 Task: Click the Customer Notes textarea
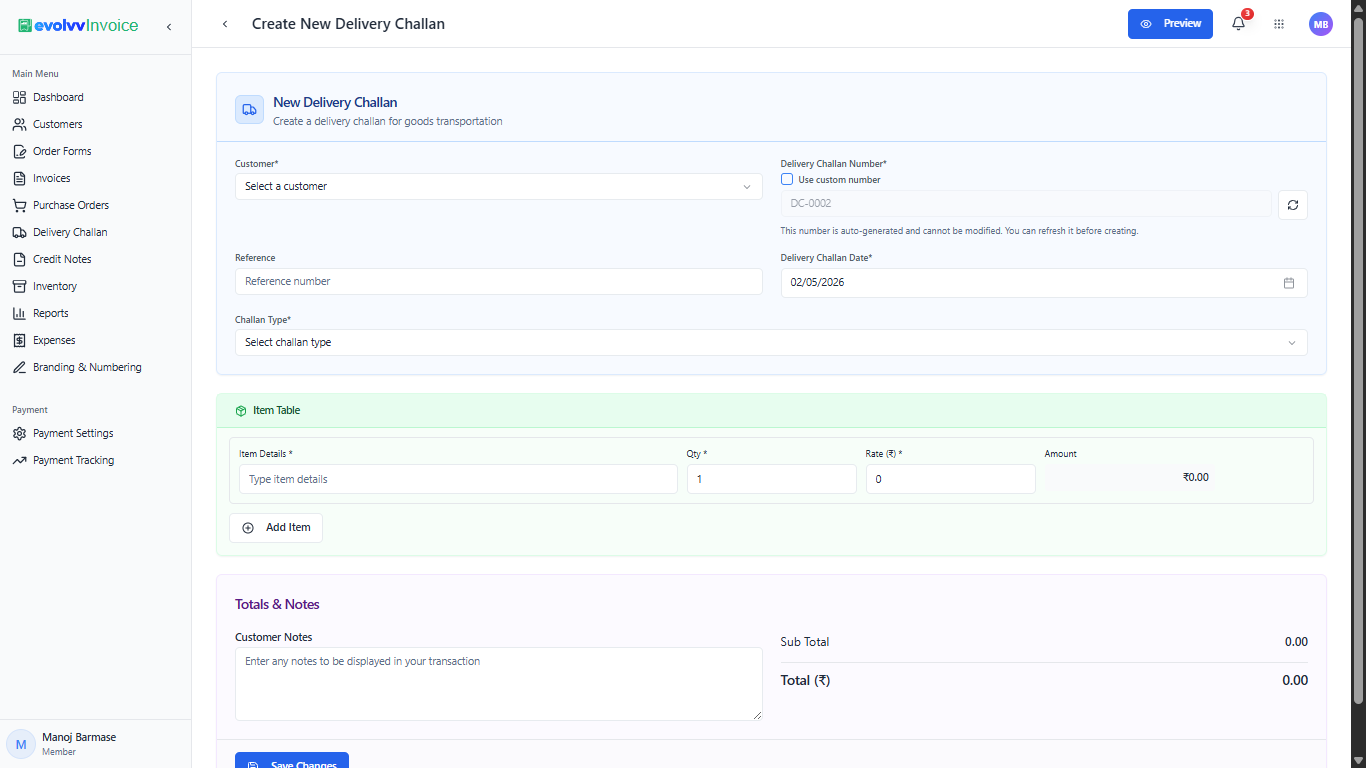[x=498, y=684]
